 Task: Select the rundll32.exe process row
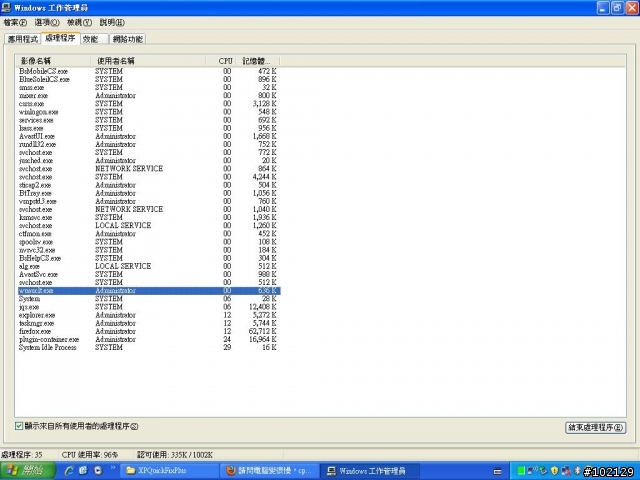(148, 144)
